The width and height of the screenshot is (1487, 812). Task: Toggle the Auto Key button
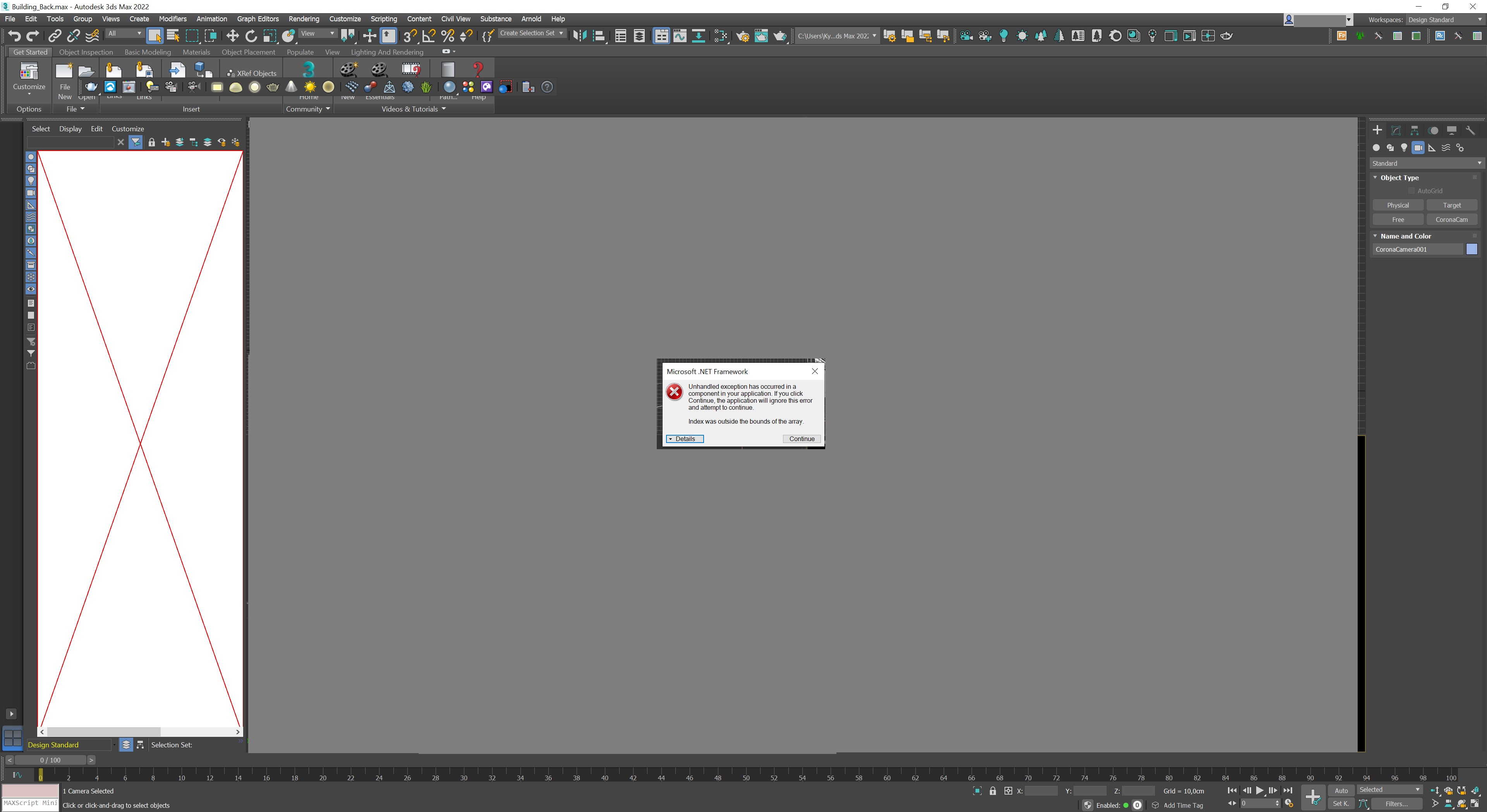(x=1341, y=791)
